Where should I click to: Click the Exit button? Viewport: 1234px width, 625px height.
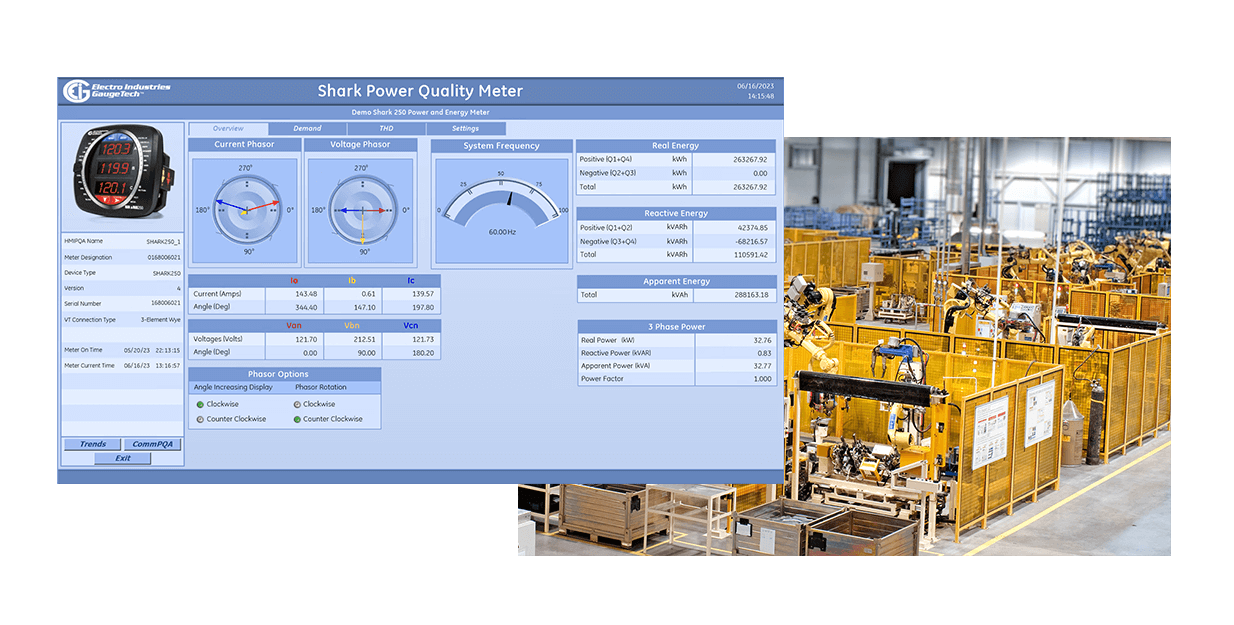[122, 458]
